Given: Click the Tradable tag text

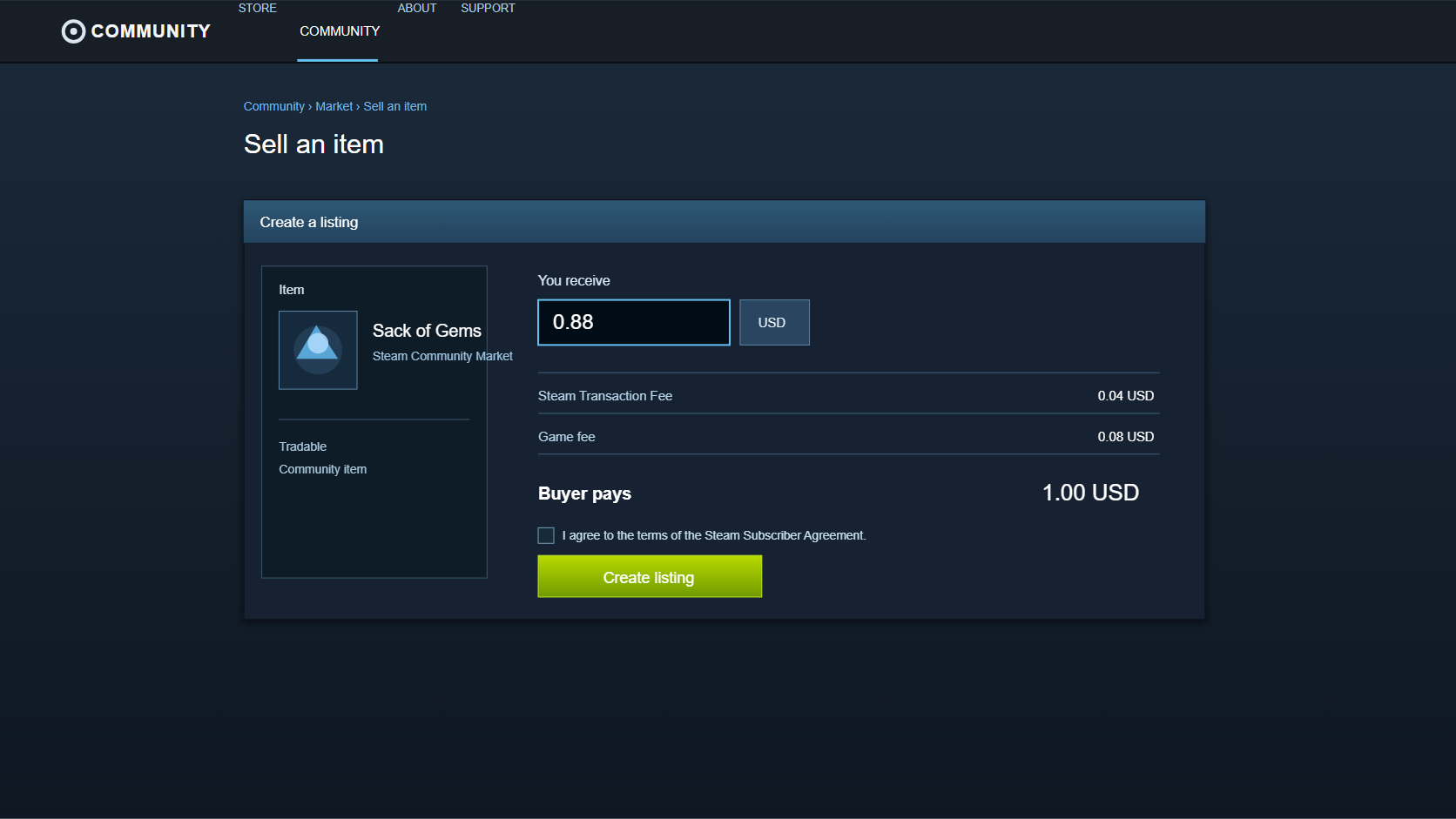Looking at the screenshot, I should (303, 446).
